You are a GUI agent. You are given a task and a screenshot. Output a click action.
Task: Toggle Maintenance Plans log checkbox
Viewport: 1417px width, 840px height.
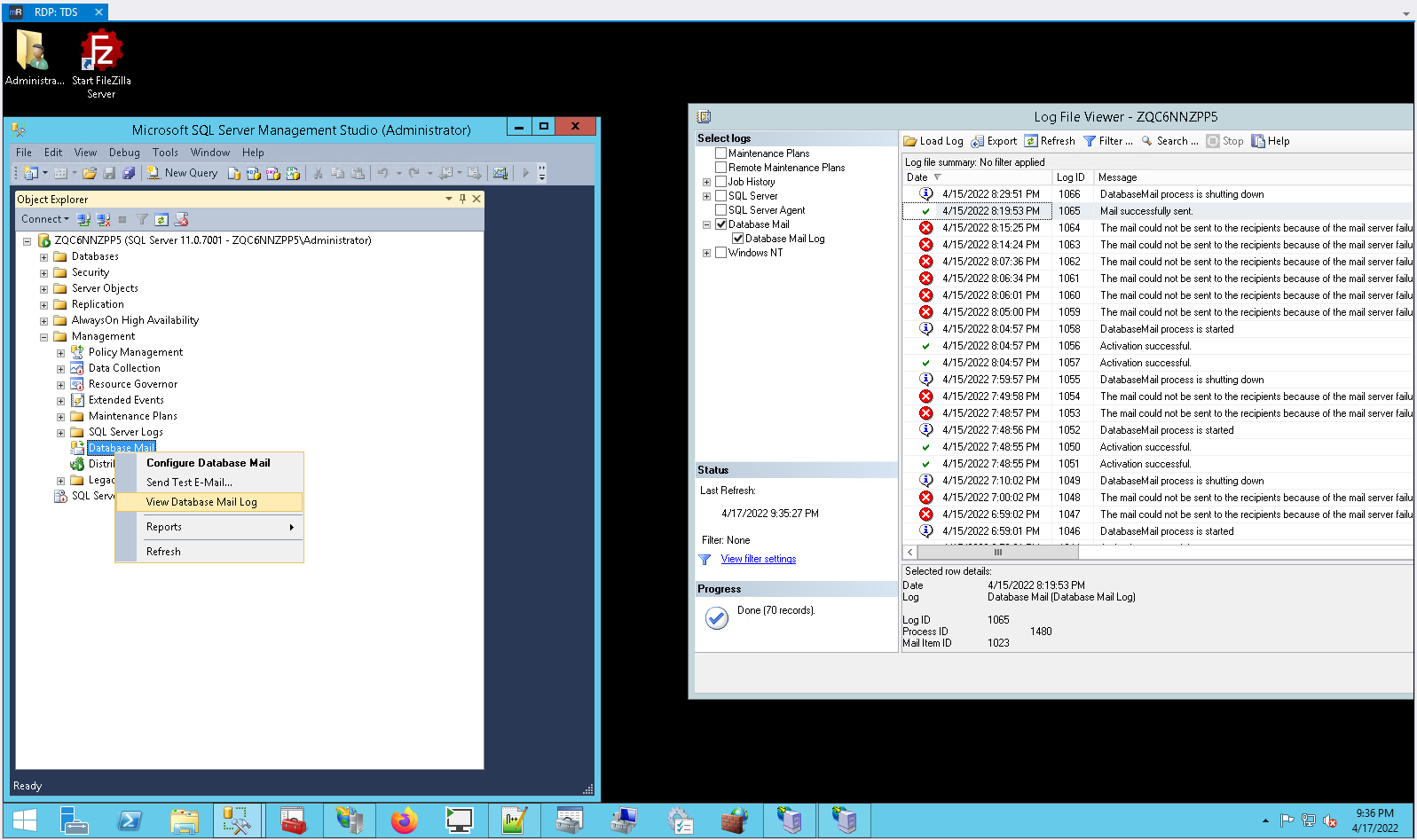tap(721, 153)
